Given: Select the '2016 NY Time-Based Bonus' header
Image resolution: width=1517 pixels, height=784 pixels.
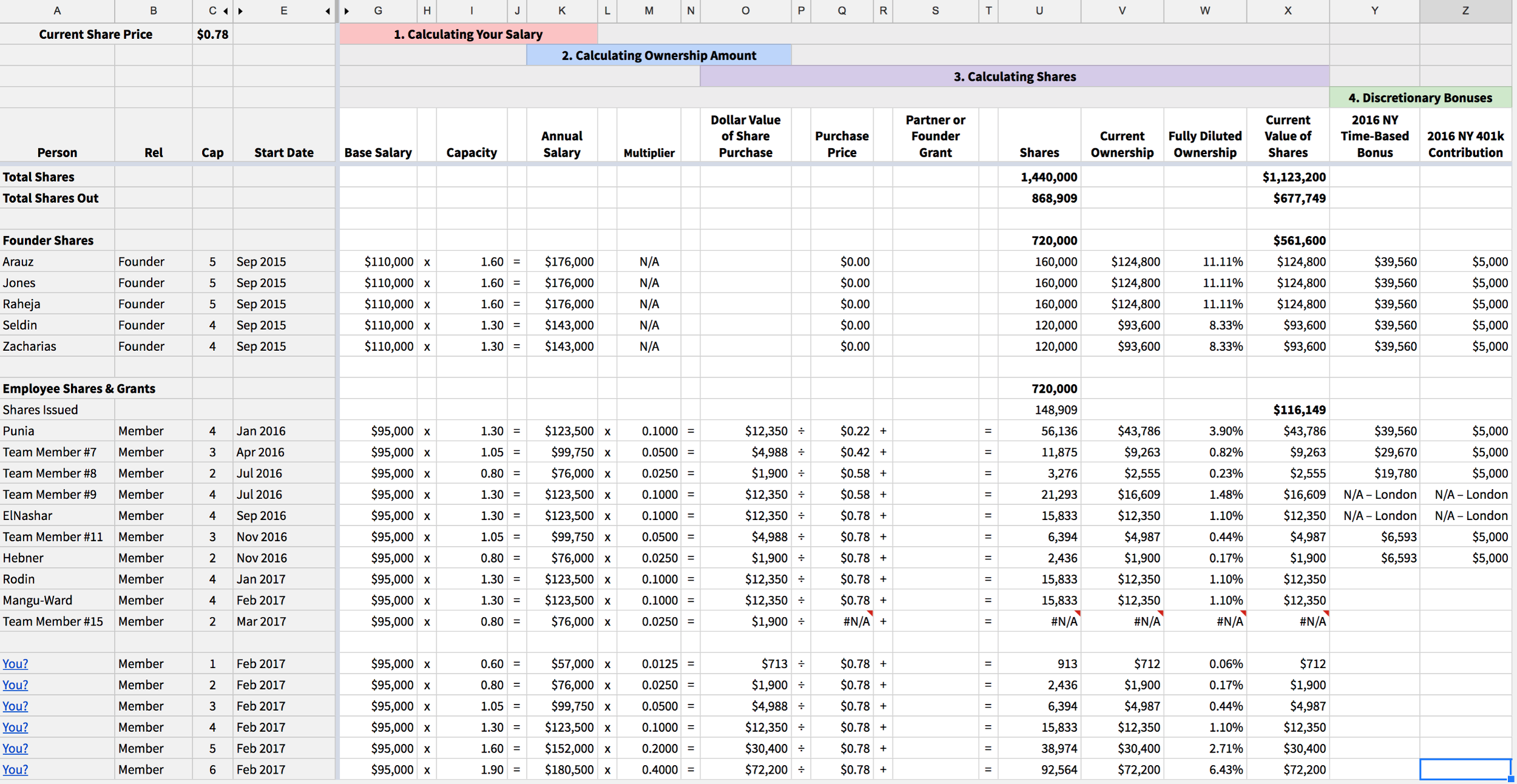Looking at the screenshot, I should pos(1374,135).
